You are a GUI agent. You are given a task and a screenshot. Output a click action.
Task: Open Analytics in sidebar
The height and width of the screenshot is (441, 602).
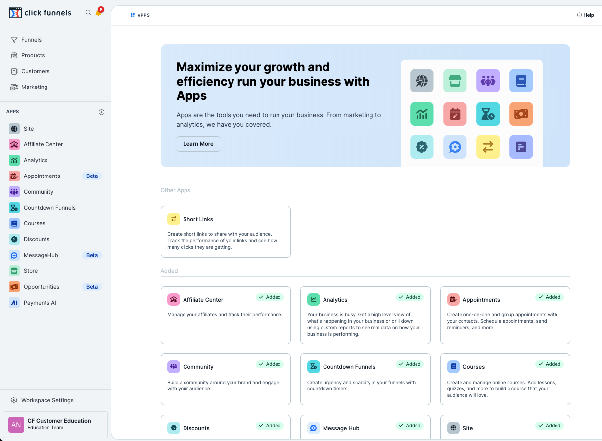[28, 160]
